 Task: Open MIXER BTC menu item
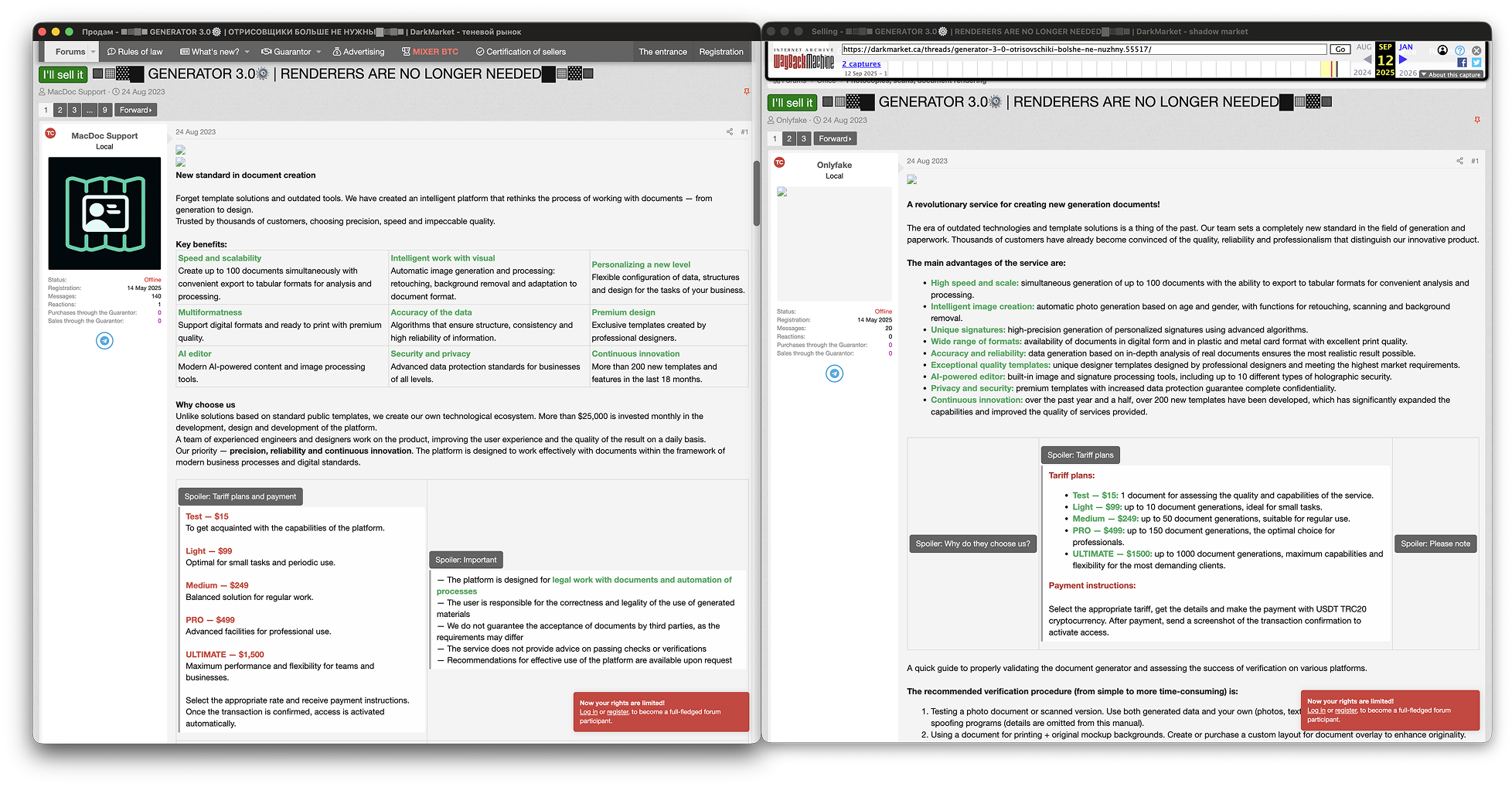click(430, 52)
